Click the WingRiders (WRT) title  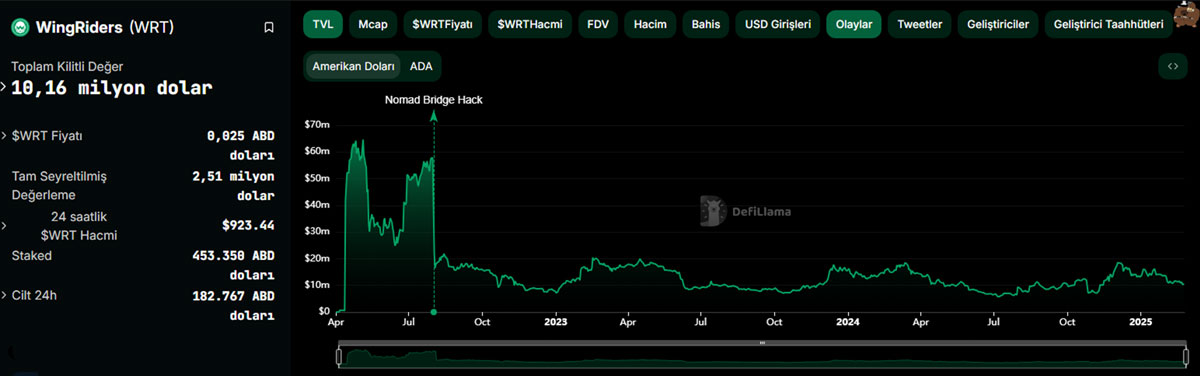(104, 28)
